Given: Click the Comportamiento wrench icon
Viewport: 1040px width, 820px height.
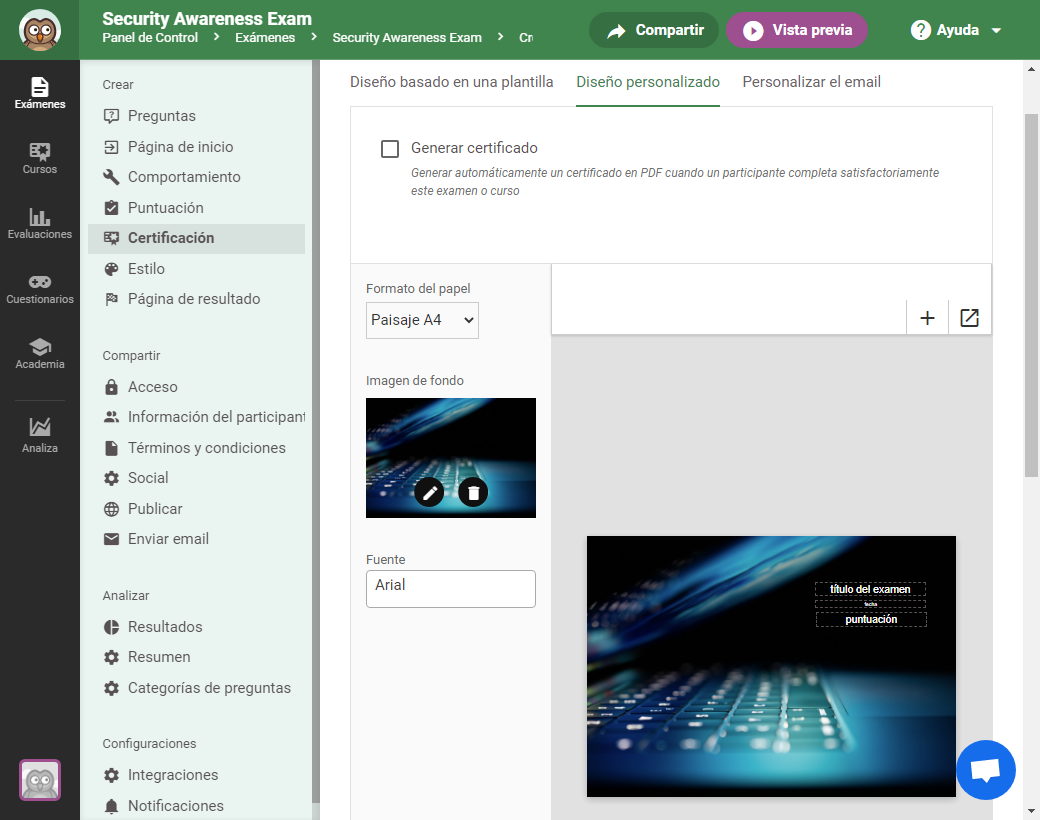Looking at the screenshot, I should click(x=111, y=177).
